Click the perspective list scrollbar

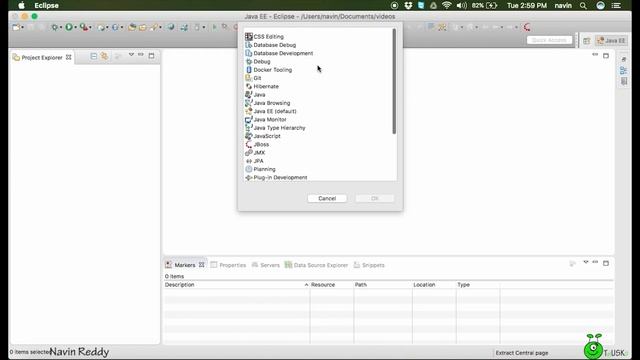pyautogui.click(x=394, y=82)
